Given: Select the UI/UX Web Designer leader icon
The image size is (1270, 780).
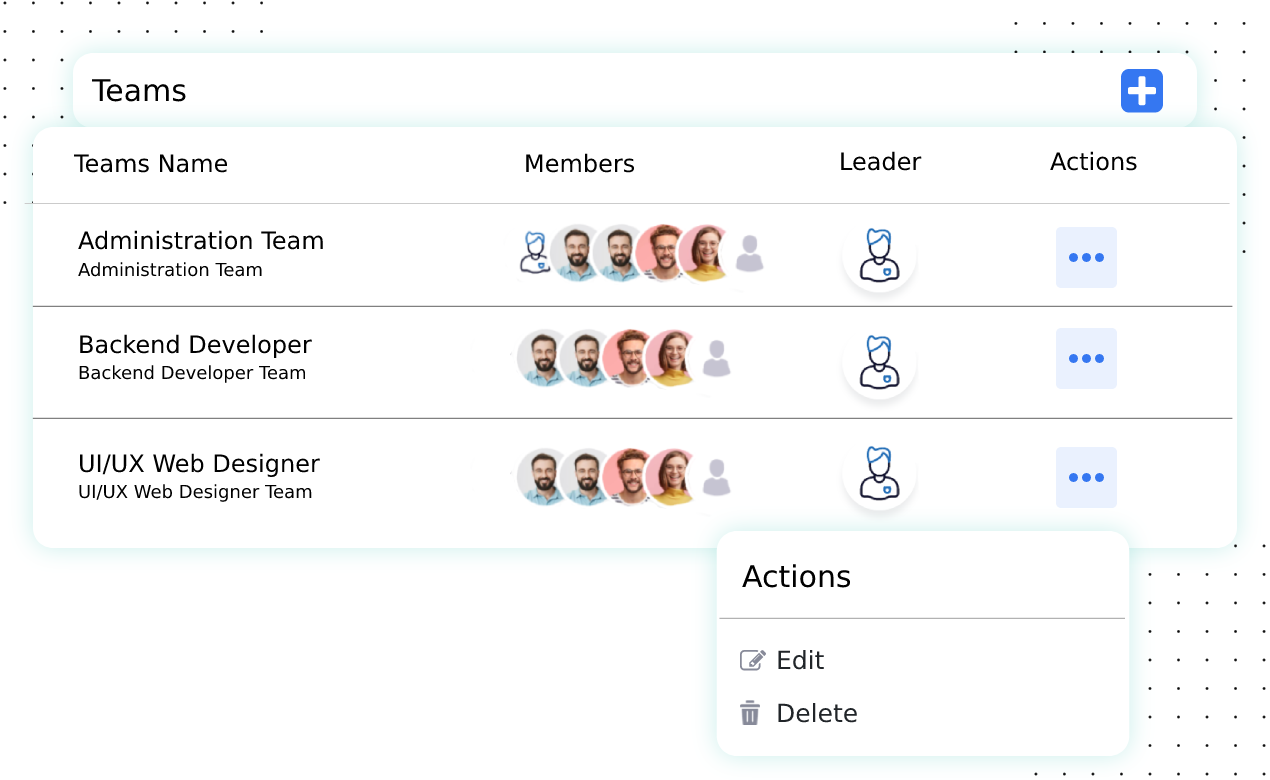Looking at the screenshot, I should pos(878,477).
